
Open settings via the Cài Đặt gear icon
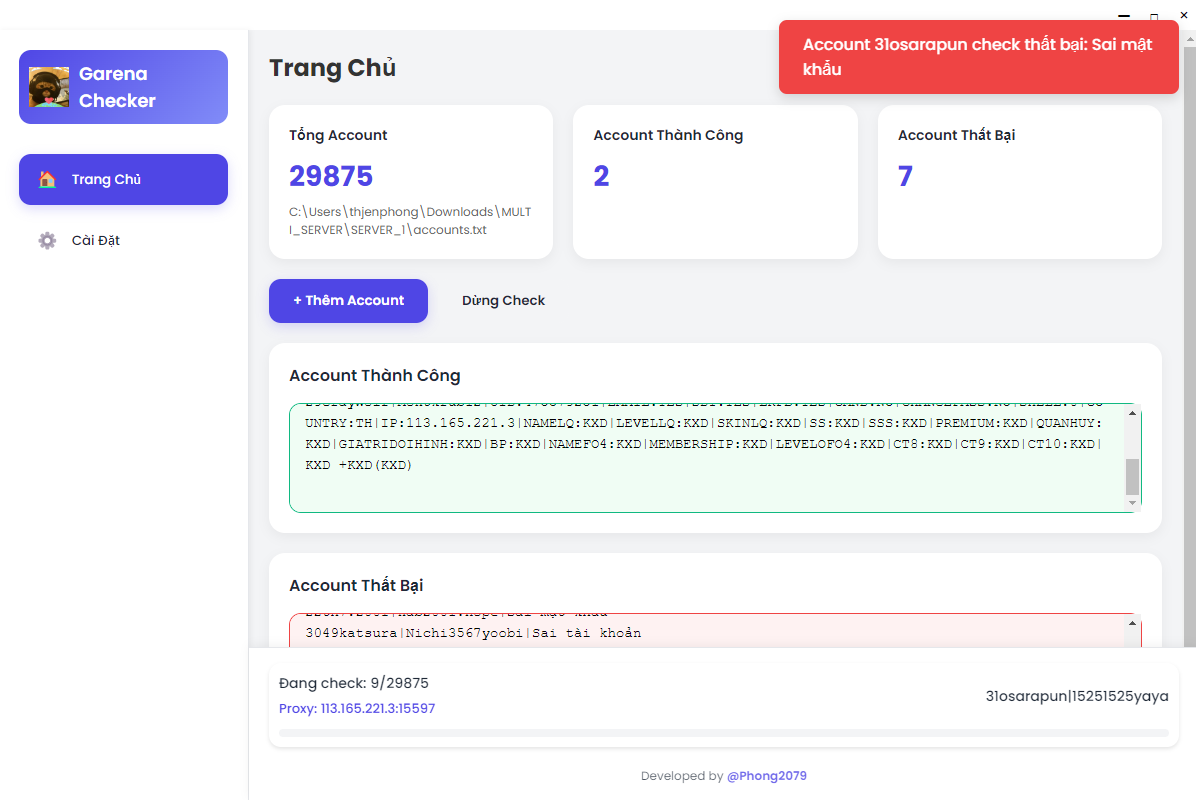point(47,240)
